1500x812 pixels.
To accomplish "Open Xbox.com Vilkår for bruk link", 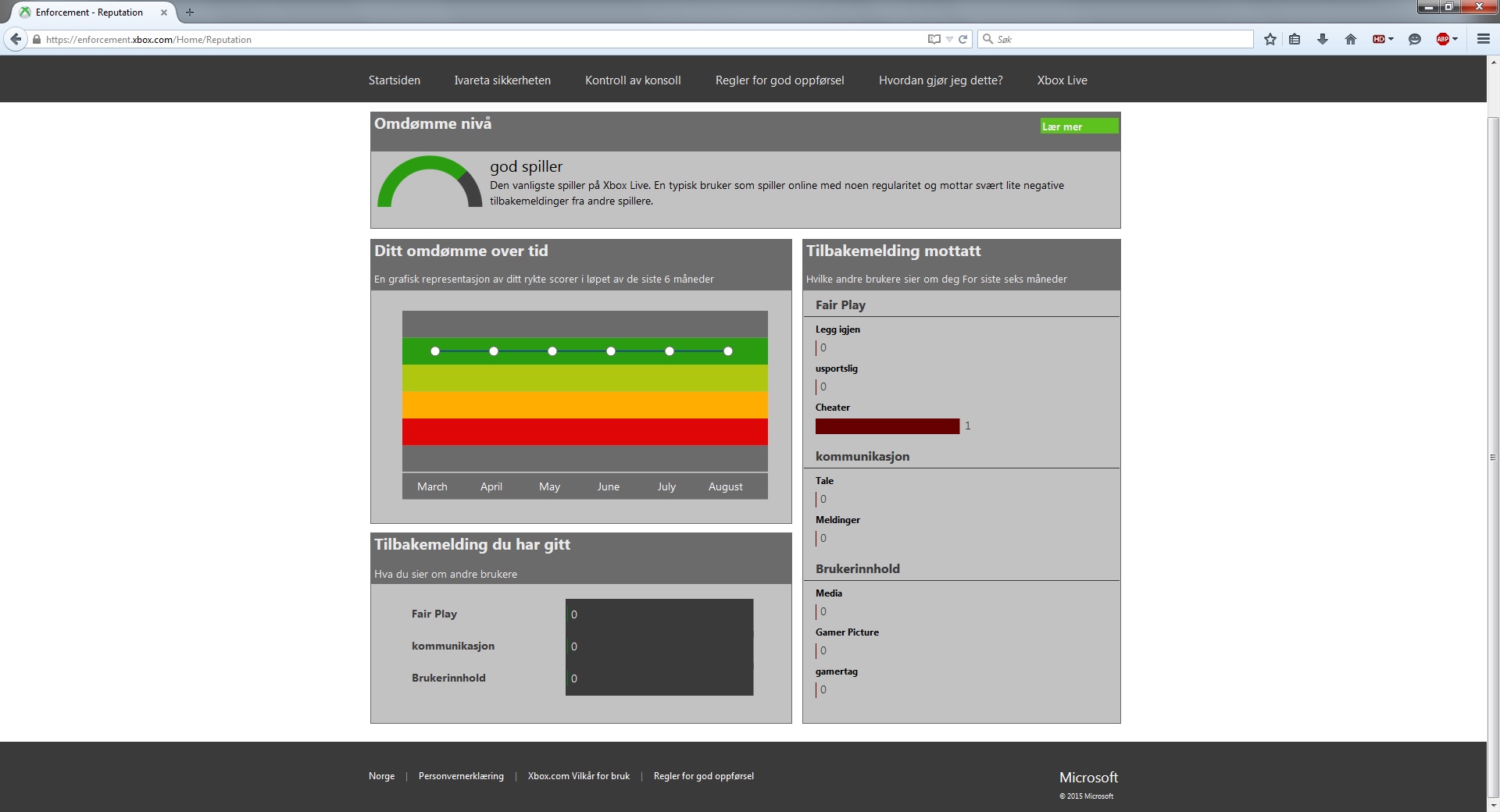I will [x=579, y=776].
